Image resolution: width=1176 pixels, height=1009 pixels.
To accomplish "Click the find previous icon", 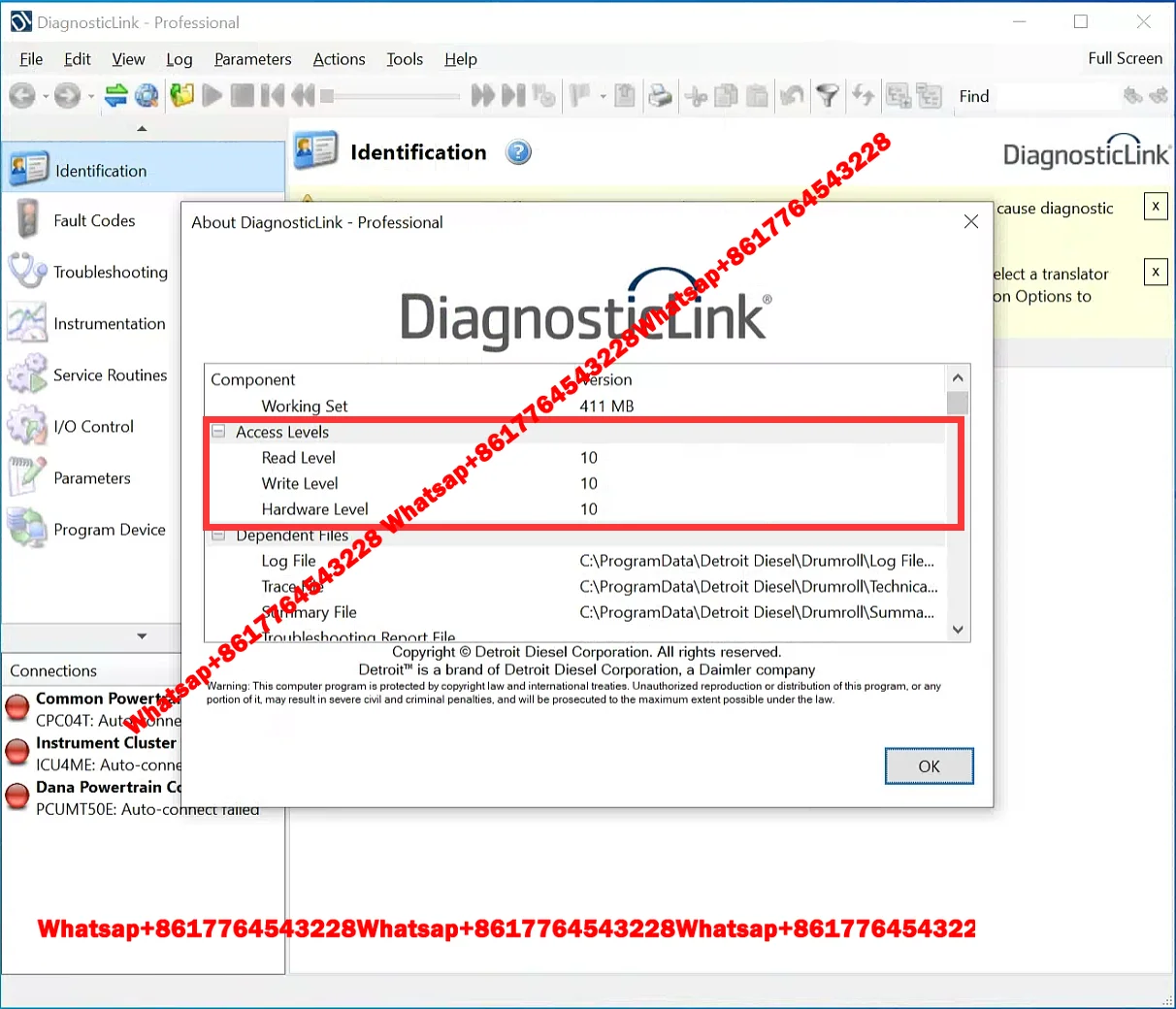I will click(1132, 95).
